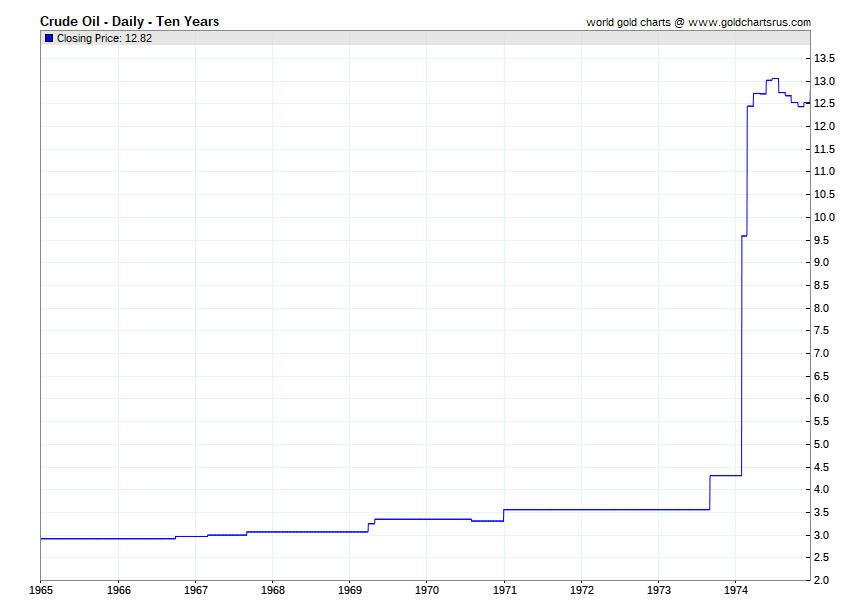Select the 10.0 price axis label
This screenshot has height=616, width=850.
[x=826, y=217]
